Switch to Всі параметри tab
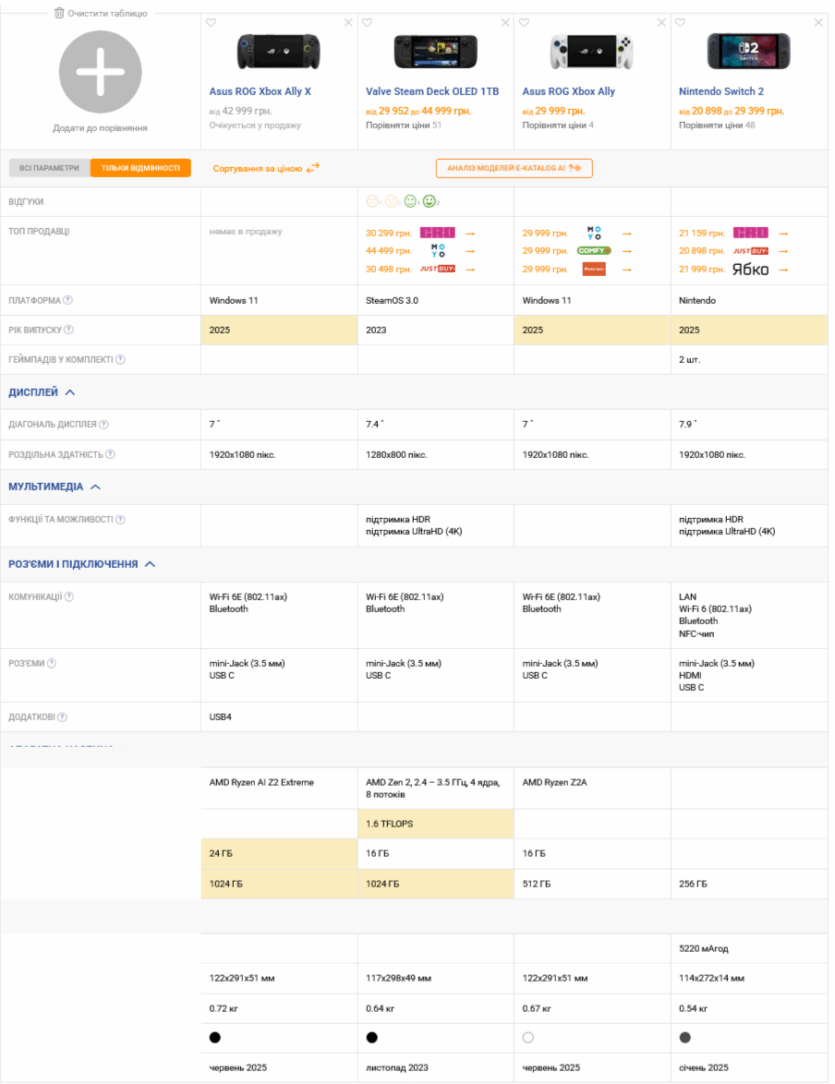The image size is (835, 1084). [x=50, y=168]
